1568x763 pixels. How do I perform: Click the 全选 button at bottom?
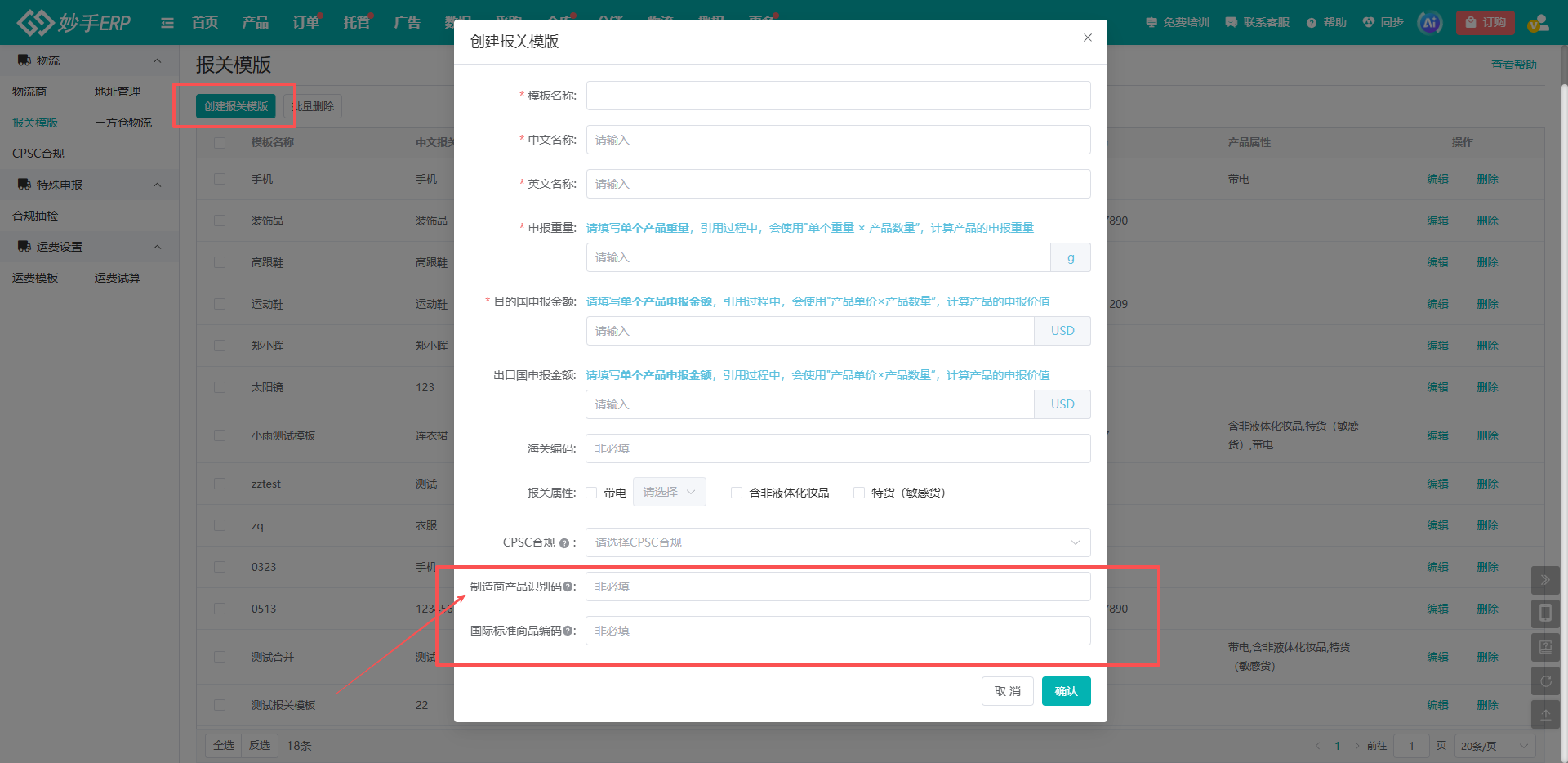(x=224, y=746)
